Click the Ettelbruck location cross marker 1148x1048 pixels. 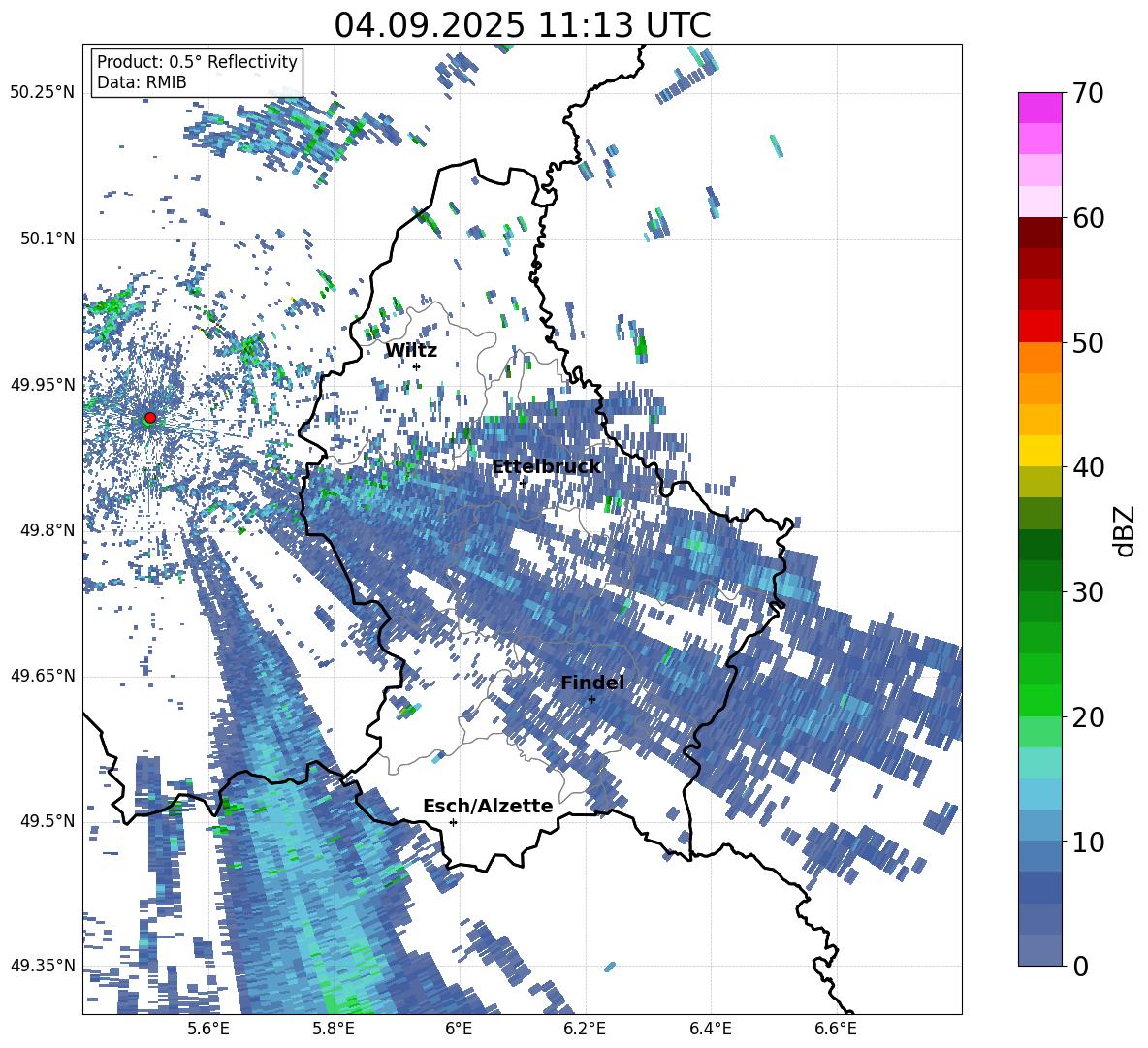point(523,483)
